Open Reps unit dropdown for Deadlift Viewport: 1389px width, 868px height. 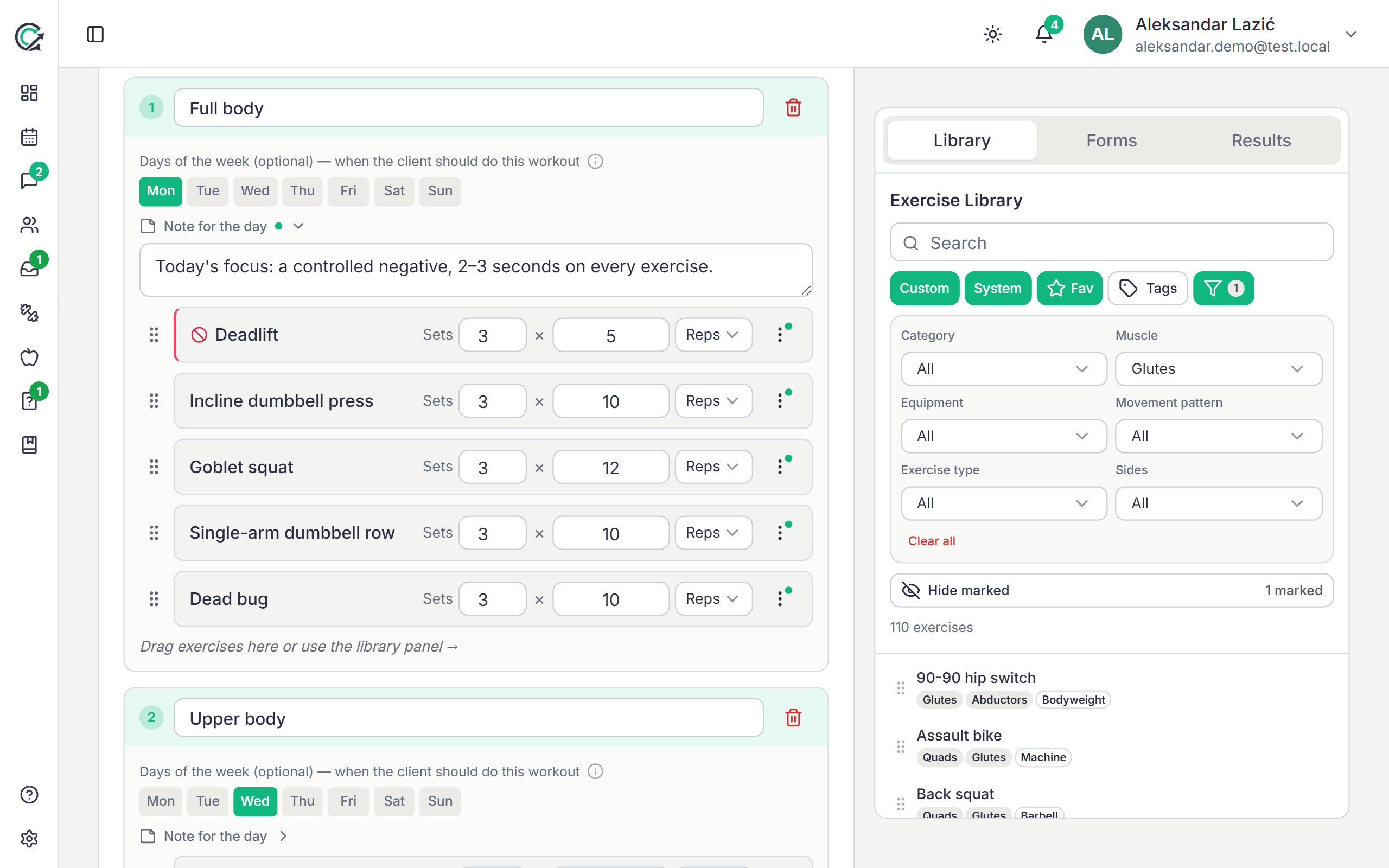(x=713, y=335)
